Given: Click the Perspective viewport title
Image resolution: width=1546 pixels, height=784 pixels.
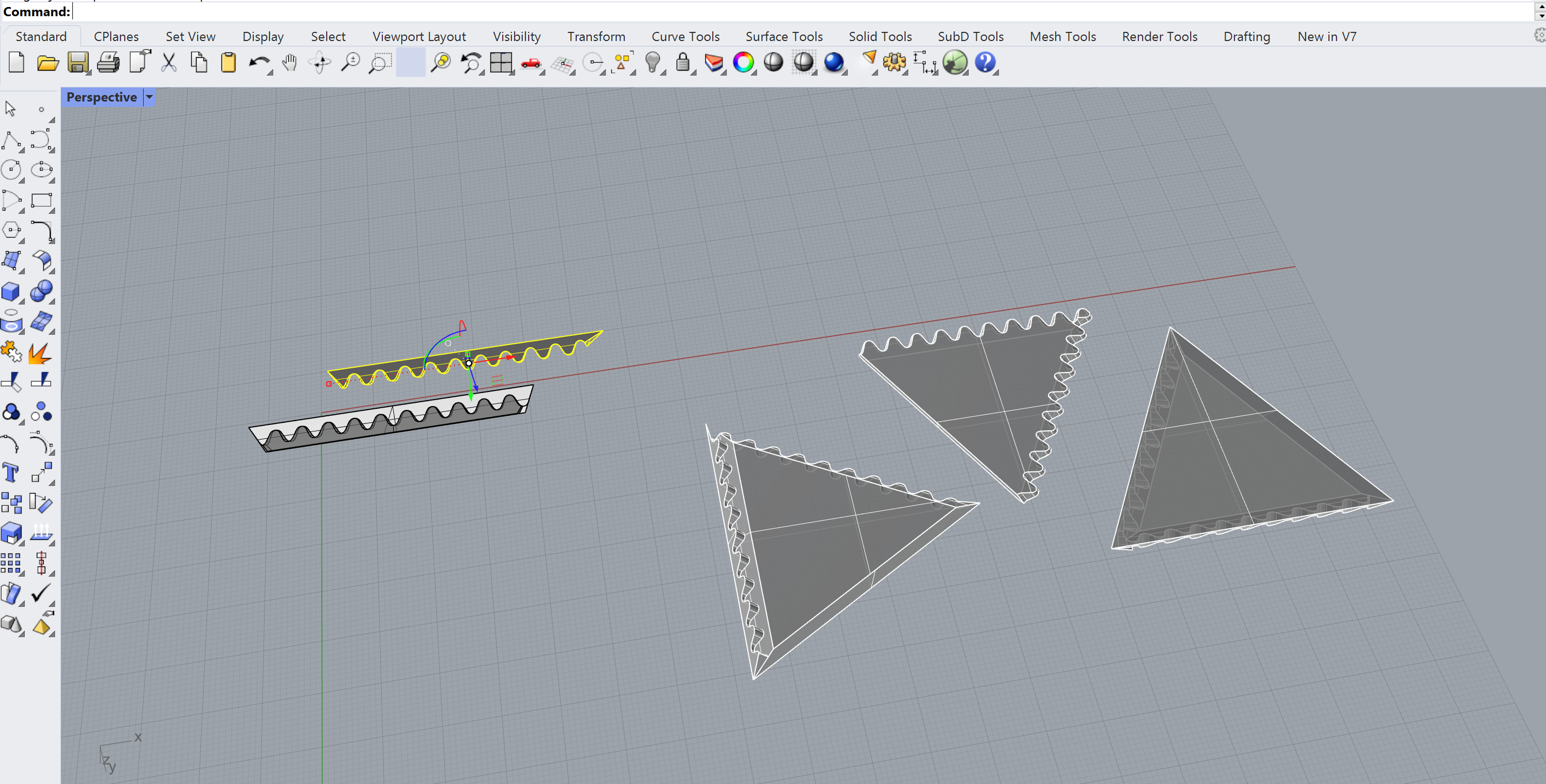Looking at the screenshot, I should (102, 97).
